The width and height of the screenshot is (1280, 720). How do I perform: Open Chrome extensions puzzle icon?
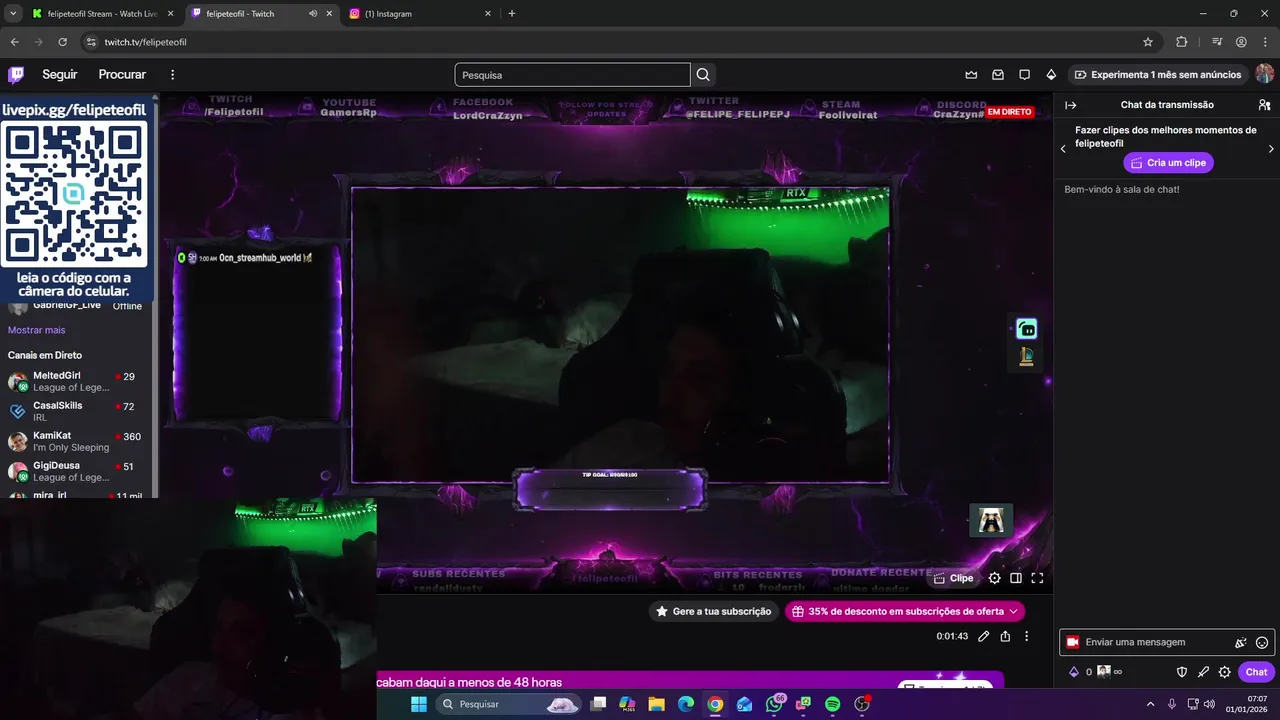[x=1181, y=42]
